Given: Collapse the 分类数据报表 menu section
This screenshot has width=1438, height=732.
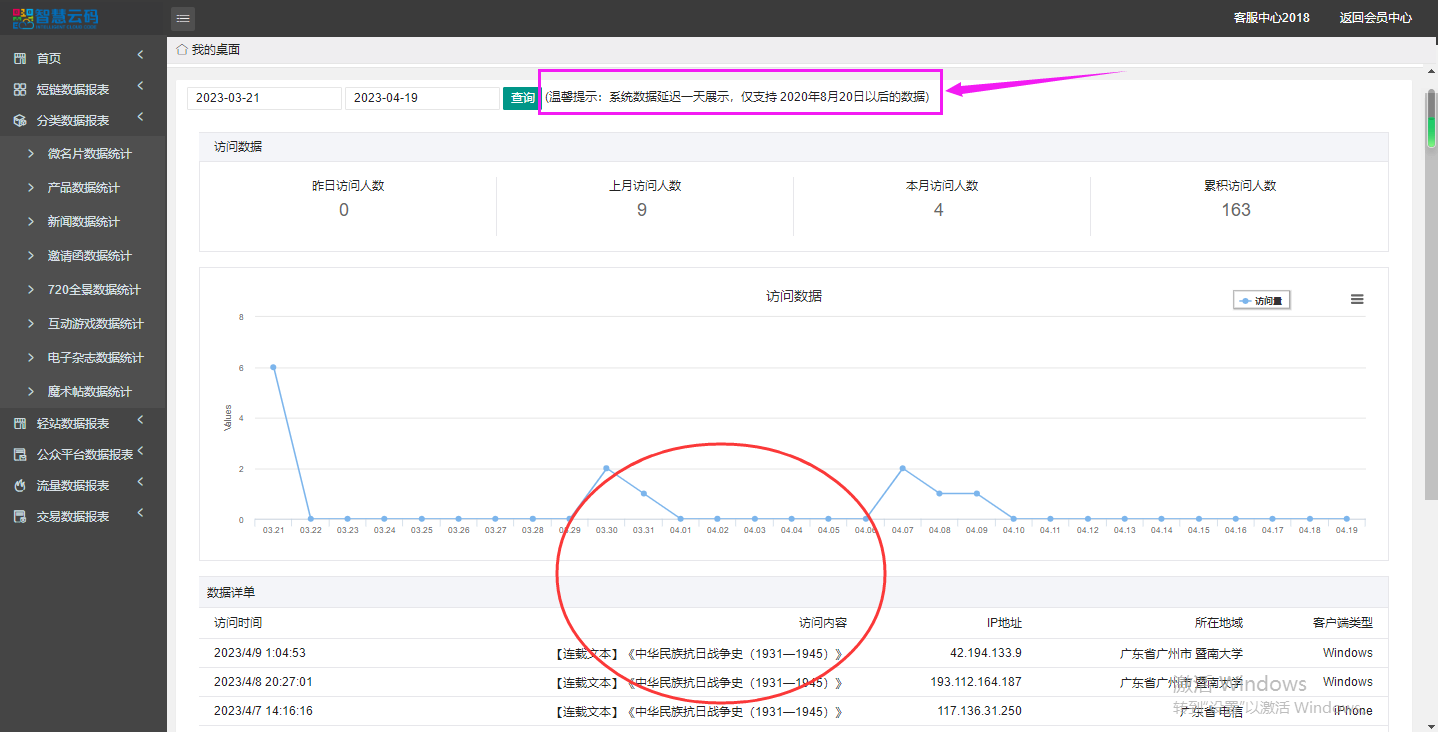Looking at the screenshot, I should 141,117.
